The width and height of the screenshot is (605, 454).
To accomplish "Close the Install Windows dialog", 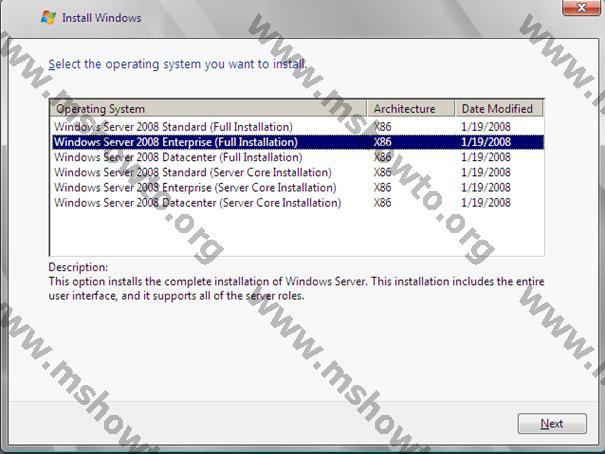I will 581,7.
